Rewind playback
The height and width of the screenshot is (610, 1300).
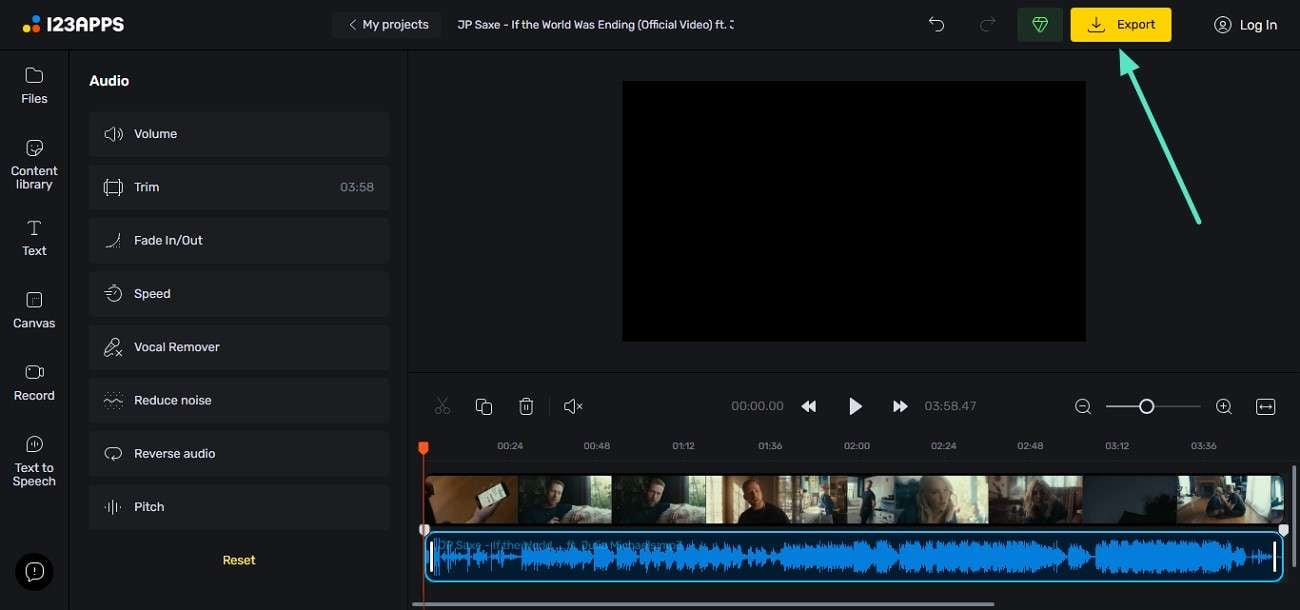809,406
